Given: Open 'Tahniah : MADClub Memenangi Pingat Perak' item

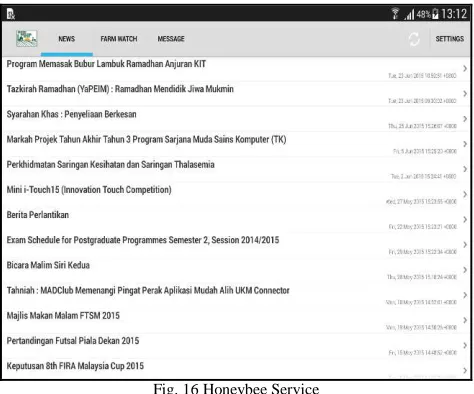Looking at the screenshot, I should coord(148,291).
